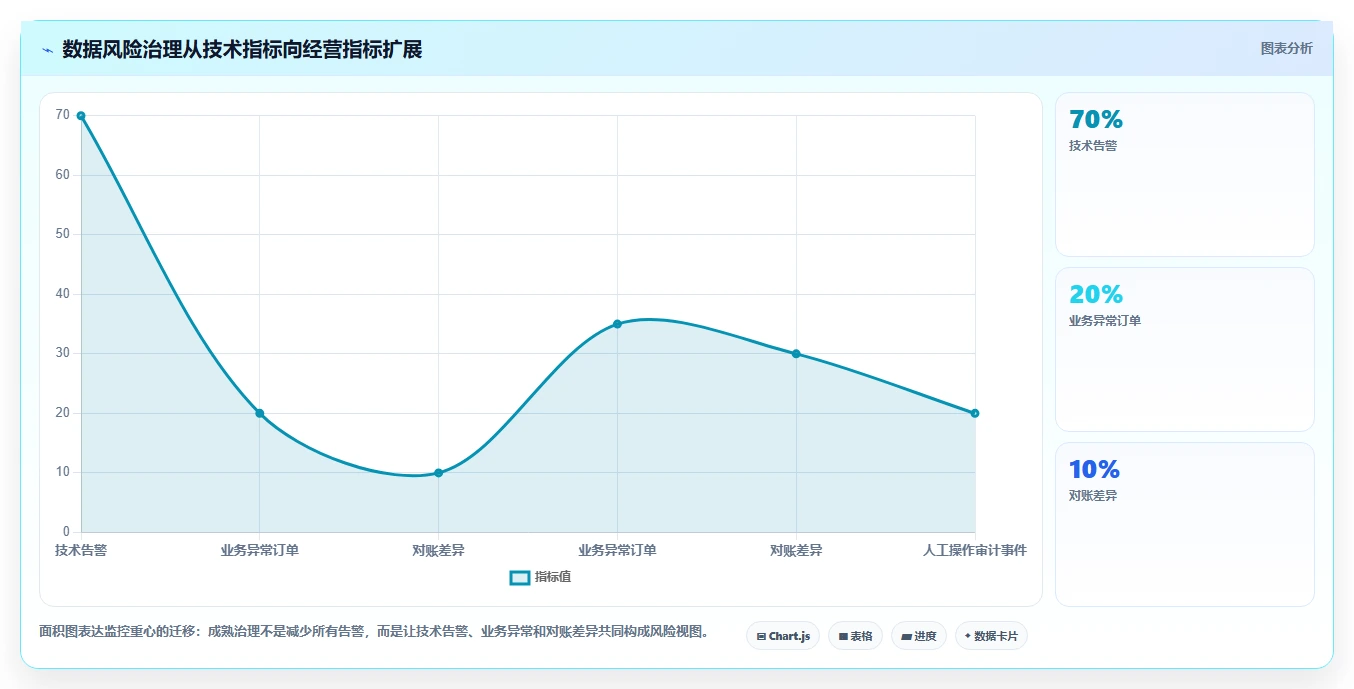Select the Chart.js tag pill

783,636
